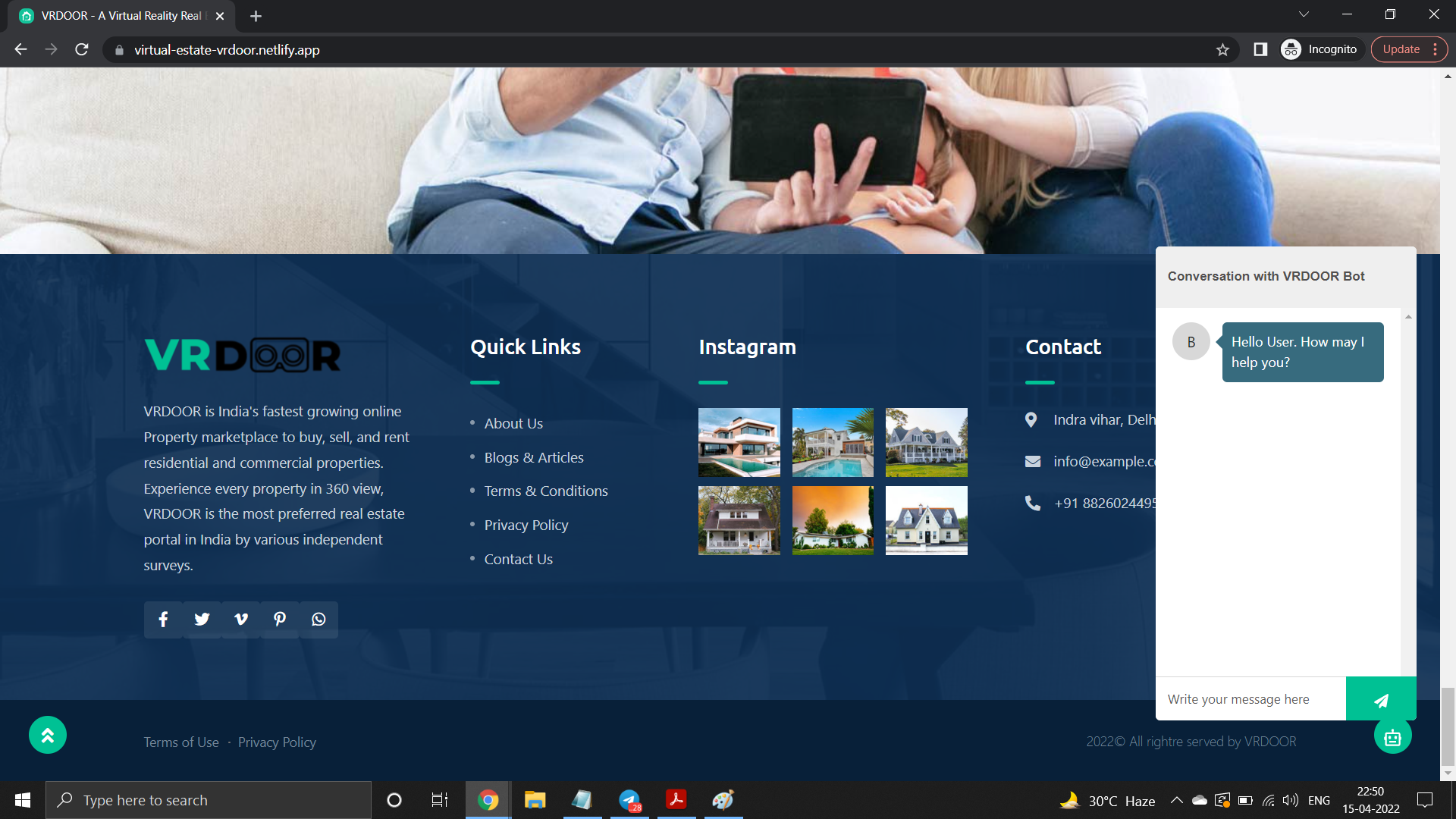Image resolution: width=1456 pixels, height=819 pixels.
Task: Toggle the browser side panel icon
Action: (x=1260, y=50)
